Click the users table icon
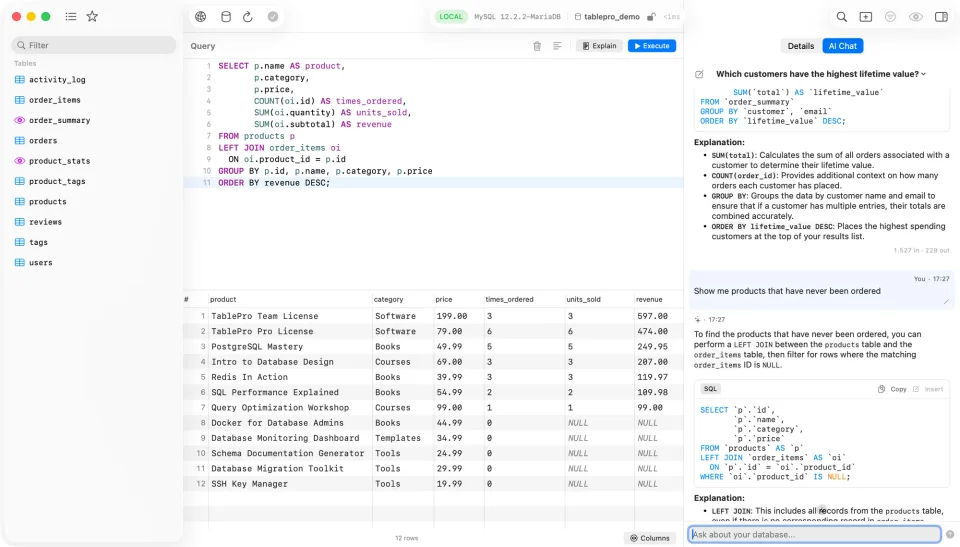 tap(20, 262)
